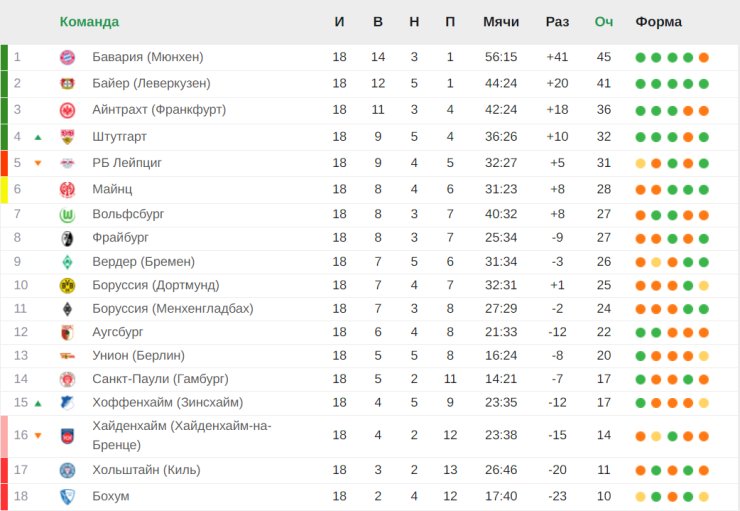The image size is (740, 511).
Task: Sort table by Оч points column header
Action: [604, 22]
